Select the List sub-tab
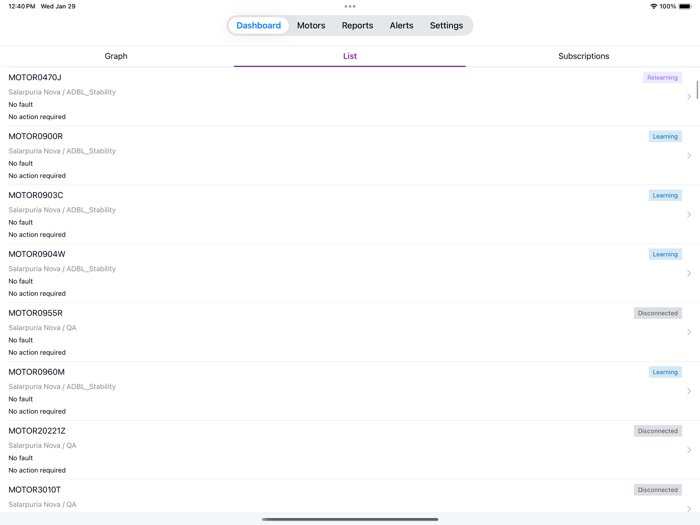700x525 pixels. [x=350, y=56]
